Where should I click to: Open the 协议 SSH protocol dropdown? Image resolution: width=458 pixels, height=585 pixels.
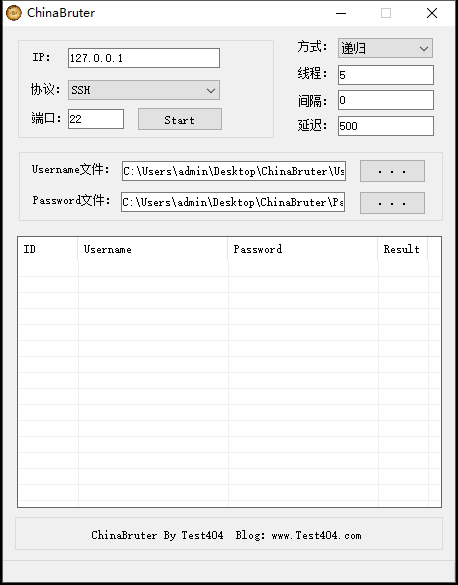(144, 90)
